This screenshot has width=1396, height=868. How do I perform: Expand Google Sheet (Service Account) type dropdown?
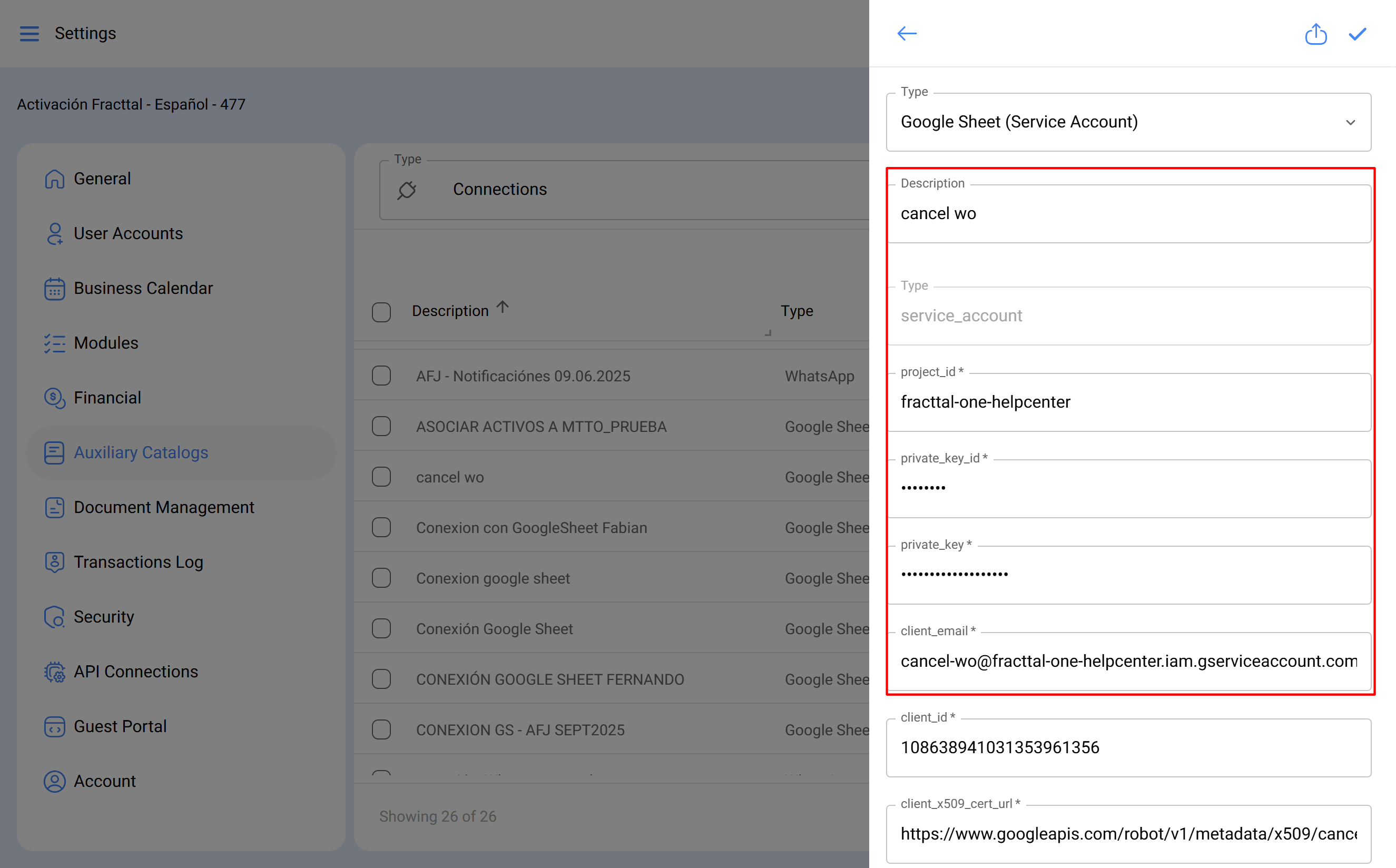1128,122
